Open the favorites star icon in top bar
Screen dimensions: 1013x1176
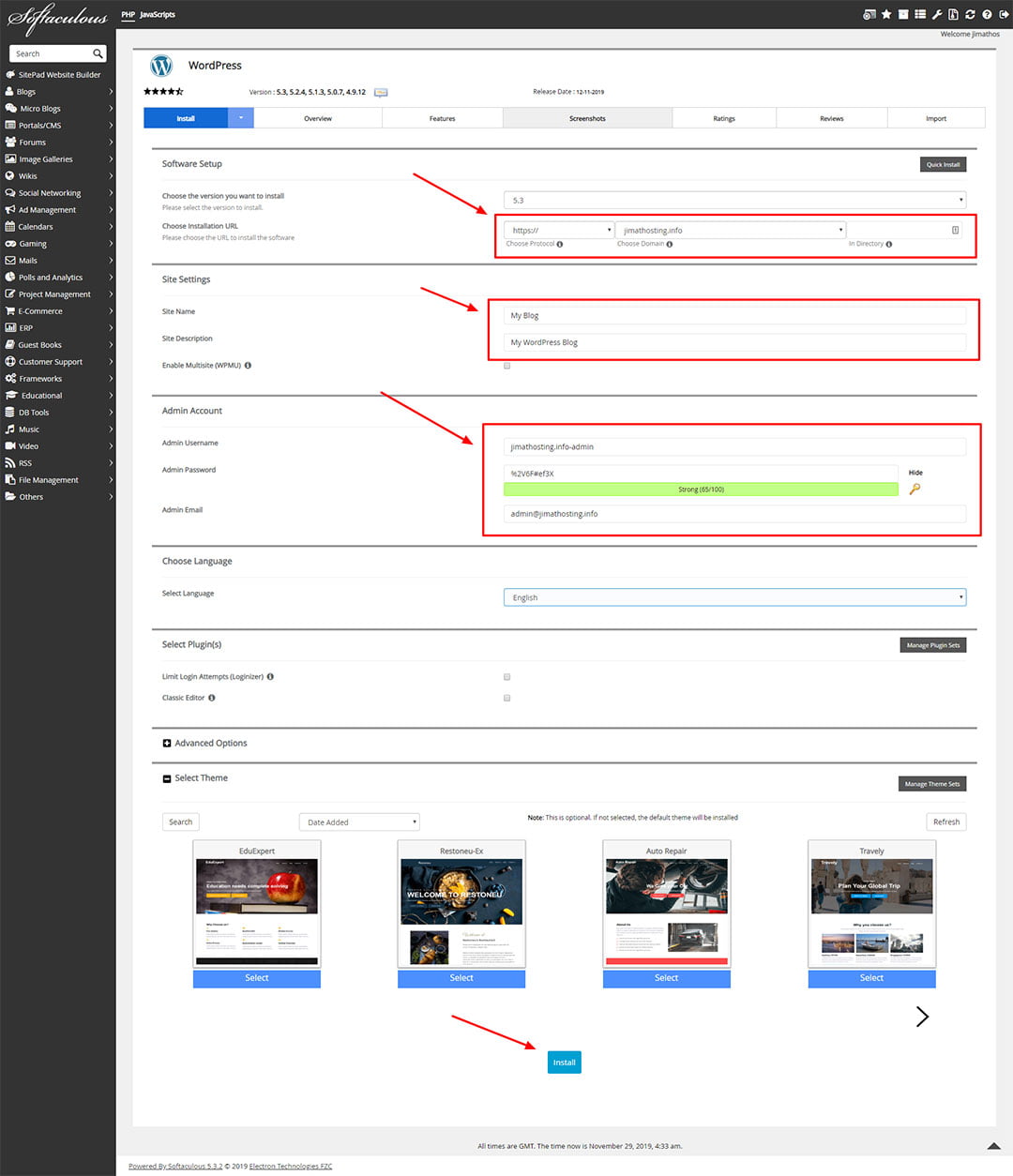[886, 14]
